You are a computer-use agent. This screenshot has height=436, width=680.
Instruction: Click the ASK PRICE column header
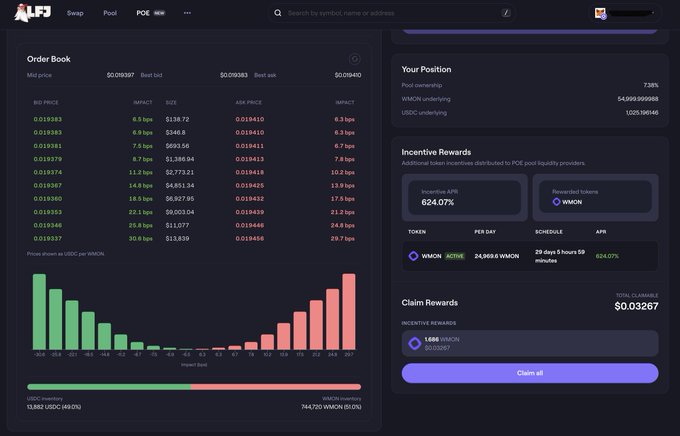click(248, 102)
